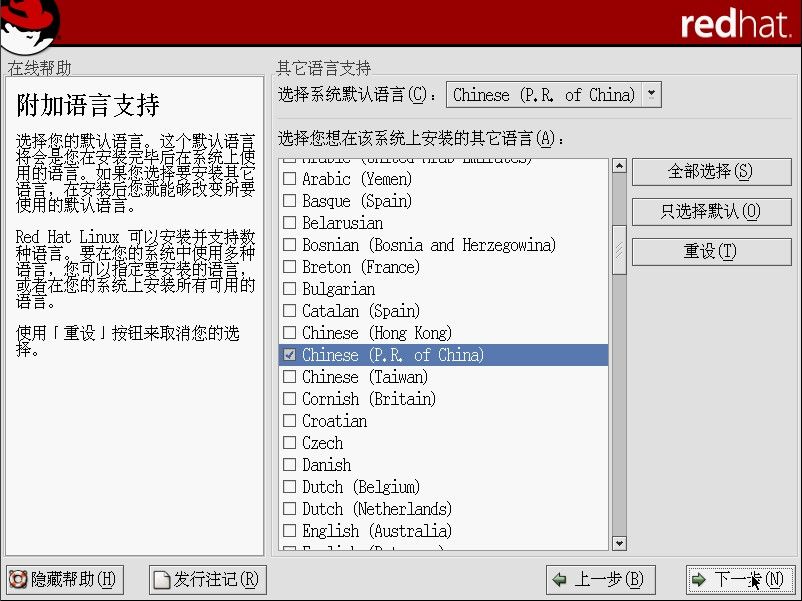
Task: Check Bosnian (Bosnia and Herzegowina) box
Action: 289,244
